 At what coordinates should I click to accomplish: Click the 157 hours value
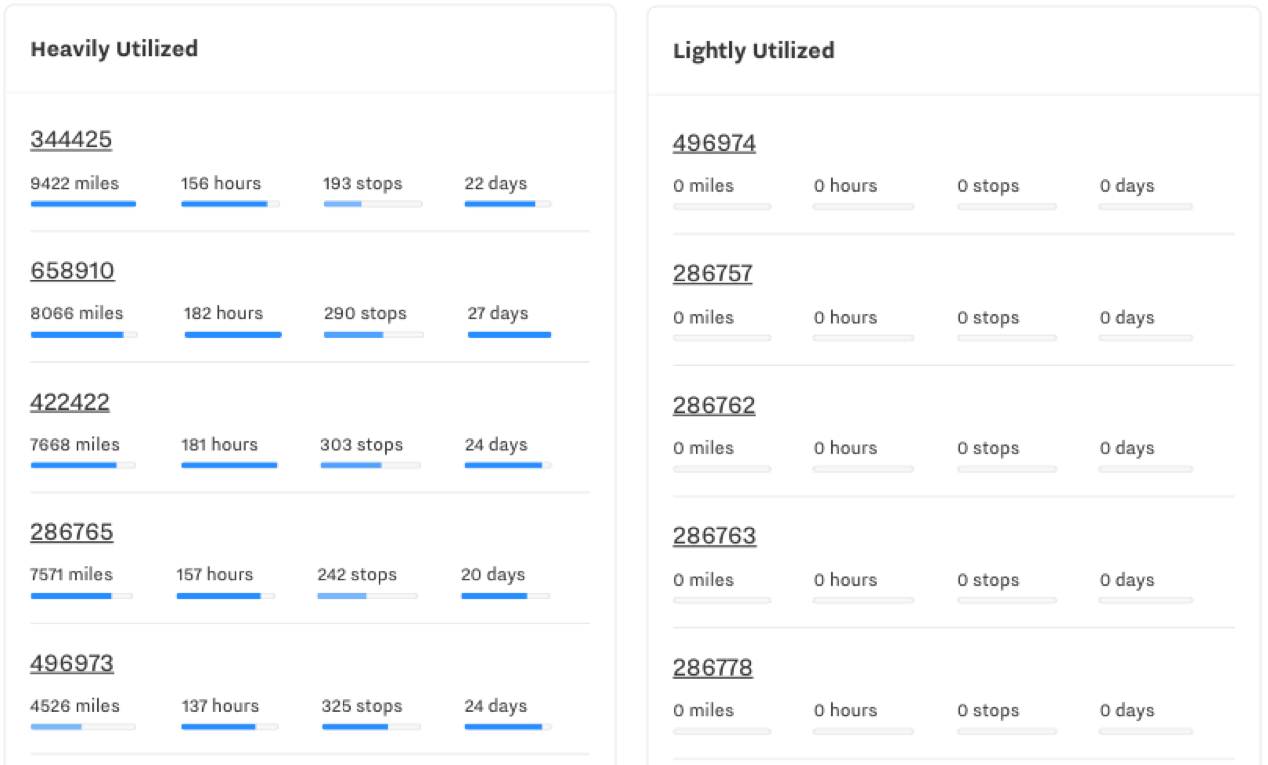[215, 574]
